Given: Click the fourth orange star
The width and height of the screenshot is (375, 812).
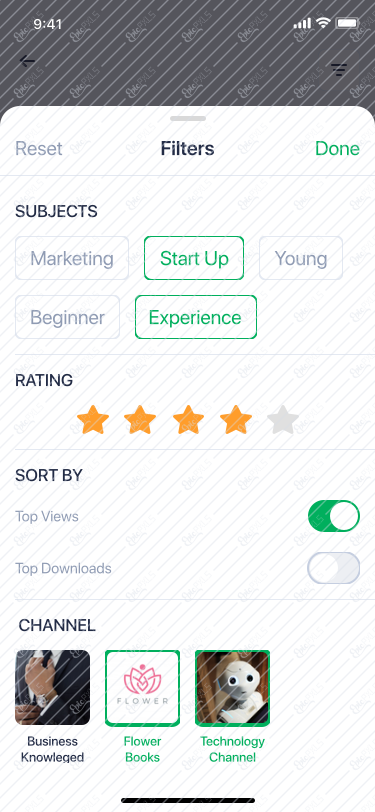Looking at the screenshot, I should tap(236, 419).
